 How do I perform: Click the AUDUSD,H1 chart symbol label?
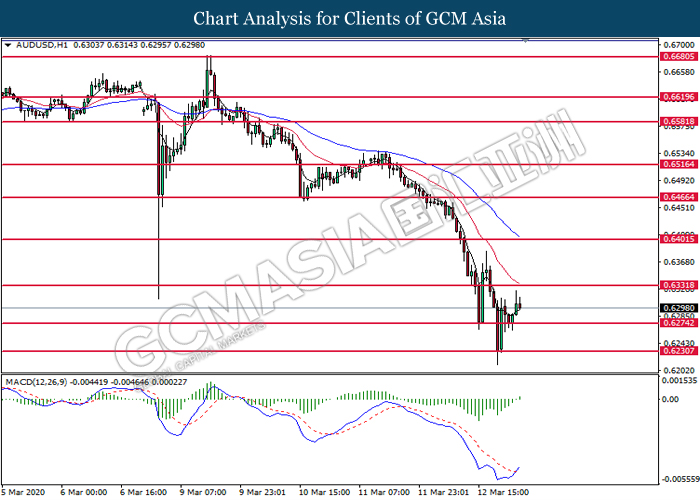42,45
